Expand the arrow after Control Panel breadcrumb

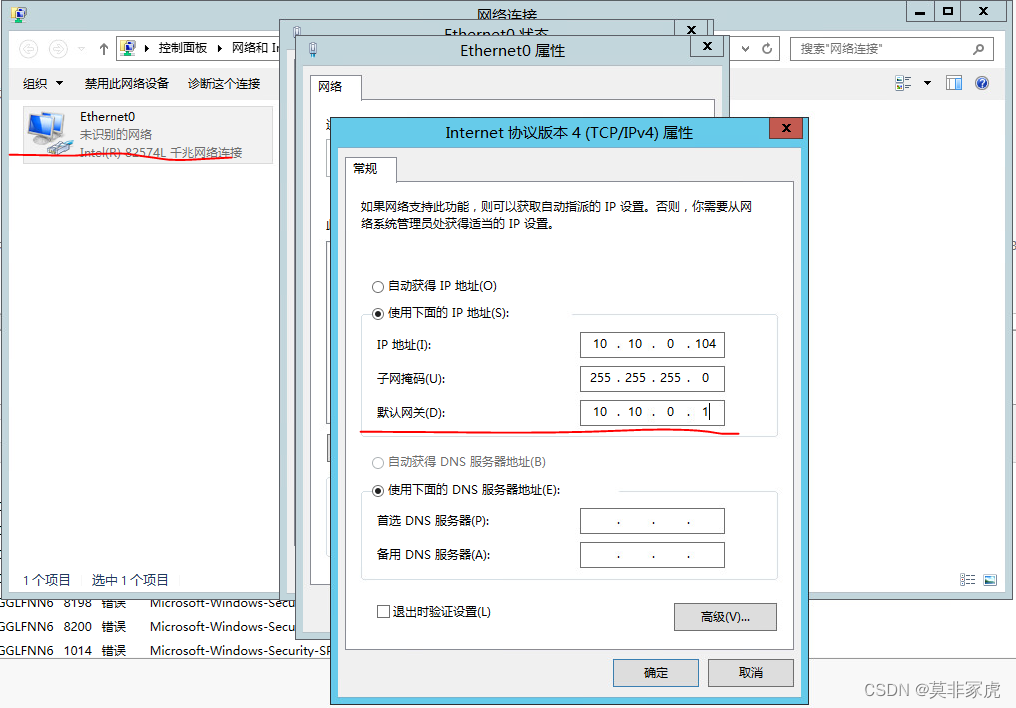[x=220, y=49]
